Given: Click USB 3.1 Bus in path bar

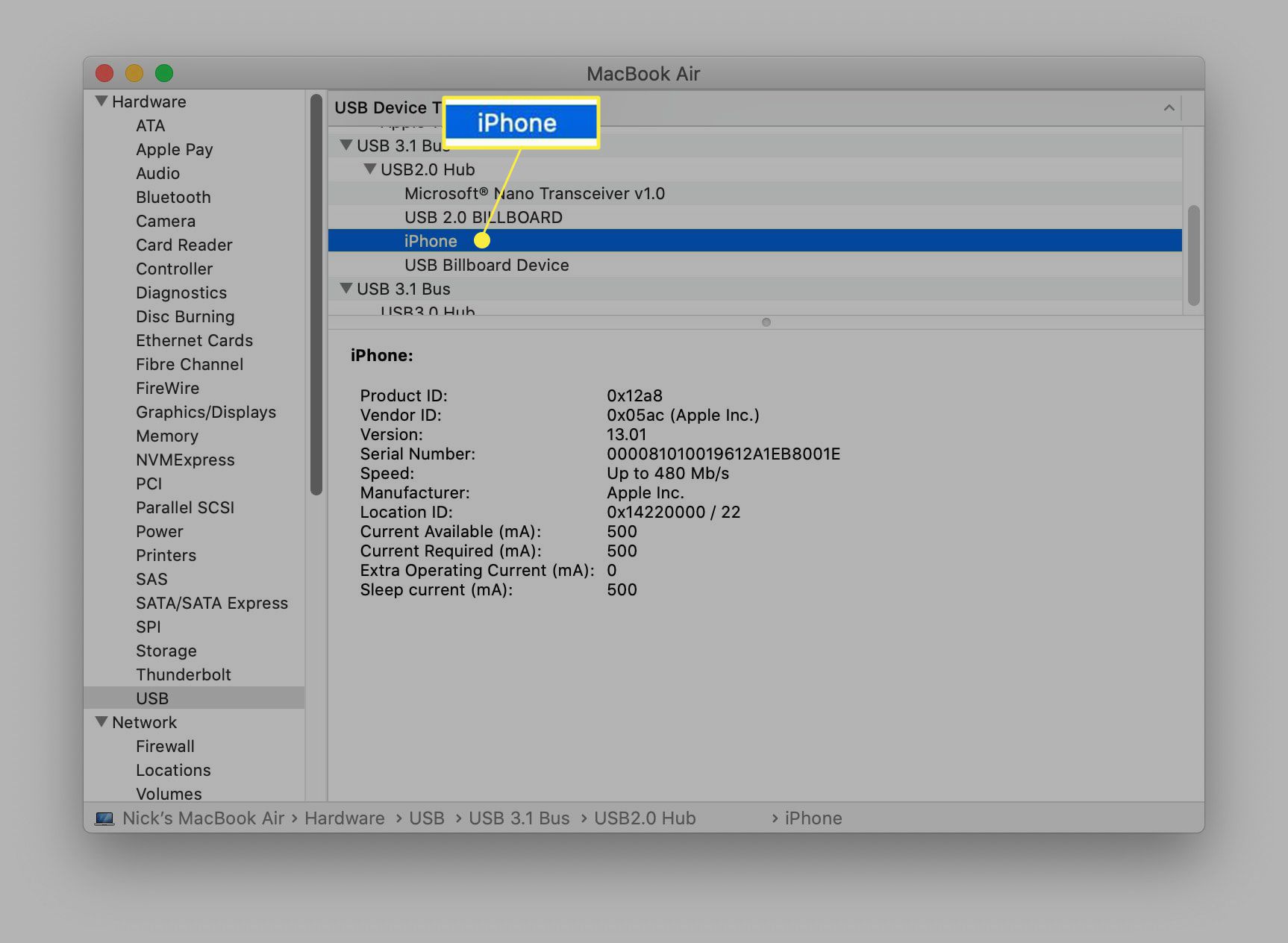Looking at the screenshot, I should [519, 818].
